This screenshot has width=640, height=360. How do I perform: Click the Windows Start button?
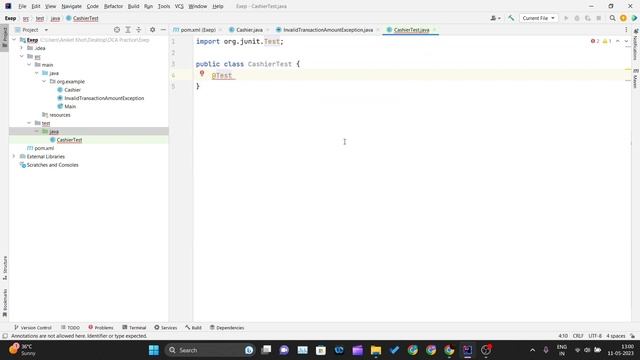[154, 350]
